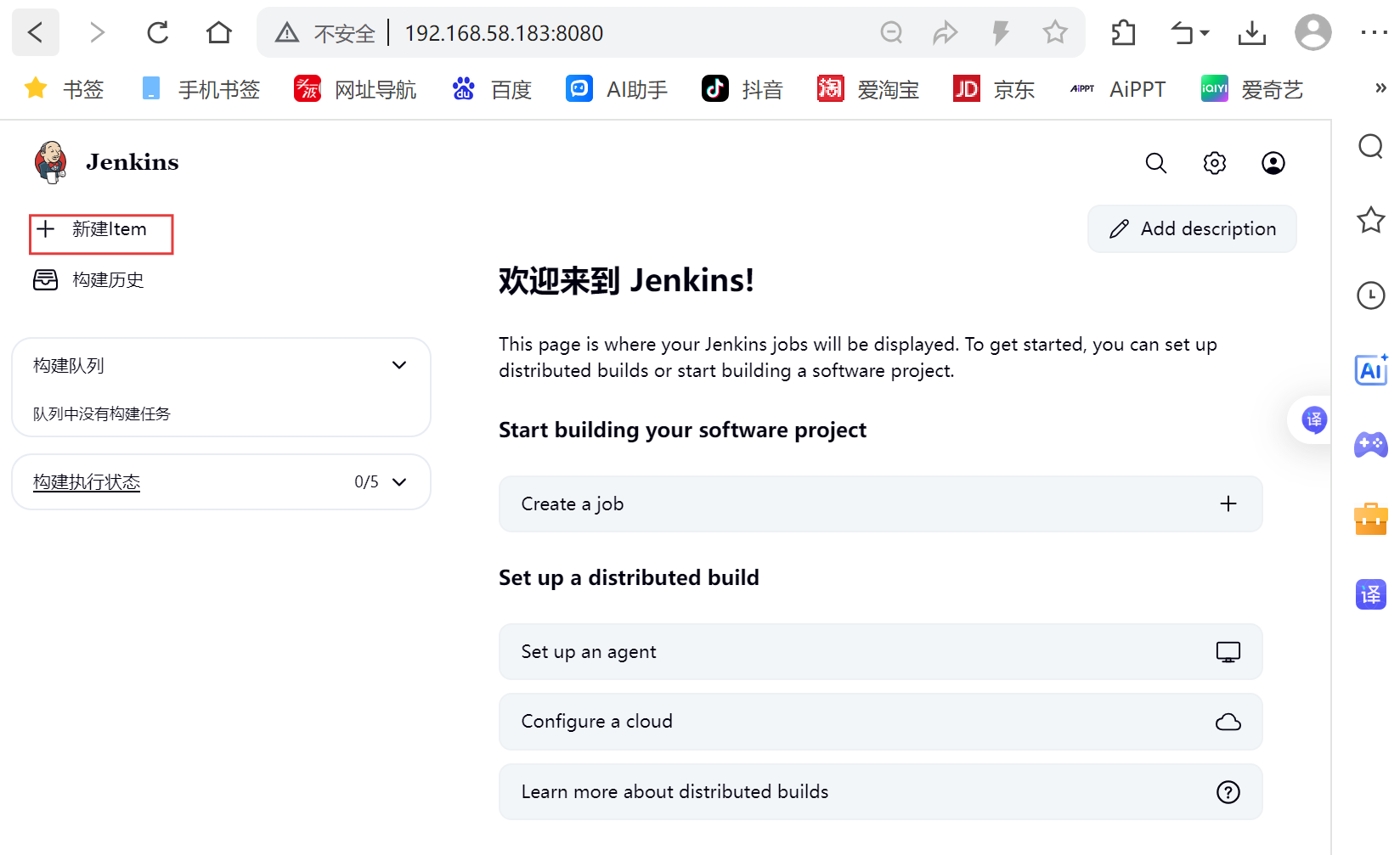This screenshot has height=855, width=1400.
Task: Open the 爱奇艺 bookmark
Action: 1252,88
